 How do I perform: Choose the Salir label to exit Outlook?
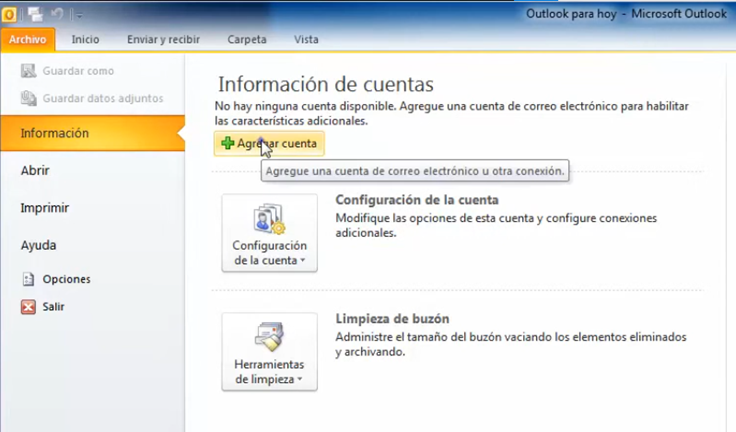click(x=54, y=307)
